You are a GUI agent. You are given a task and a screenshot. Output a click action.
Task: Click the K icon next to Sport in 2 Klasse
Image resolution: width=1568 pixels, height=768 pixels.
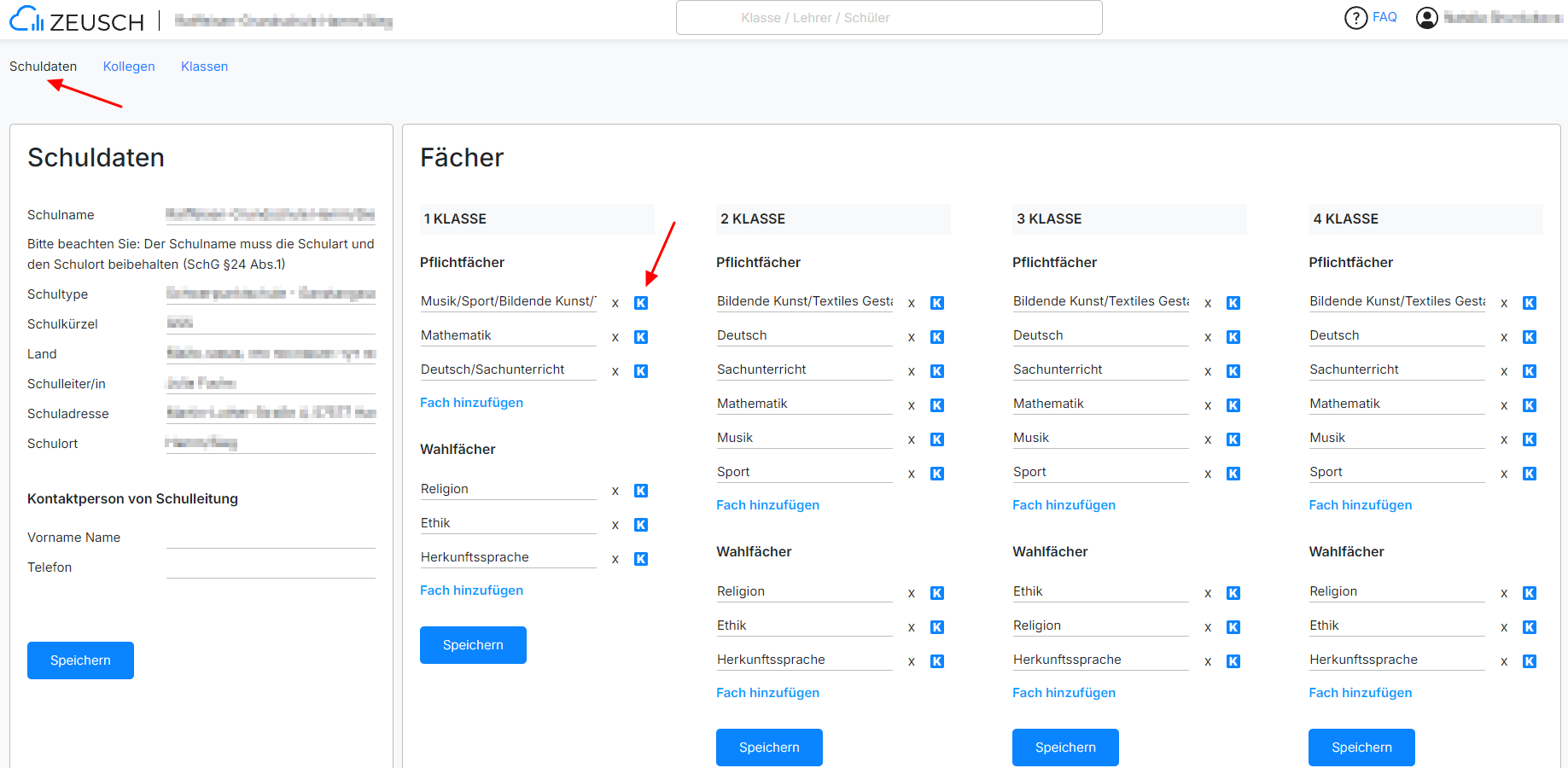pos(937,474)
